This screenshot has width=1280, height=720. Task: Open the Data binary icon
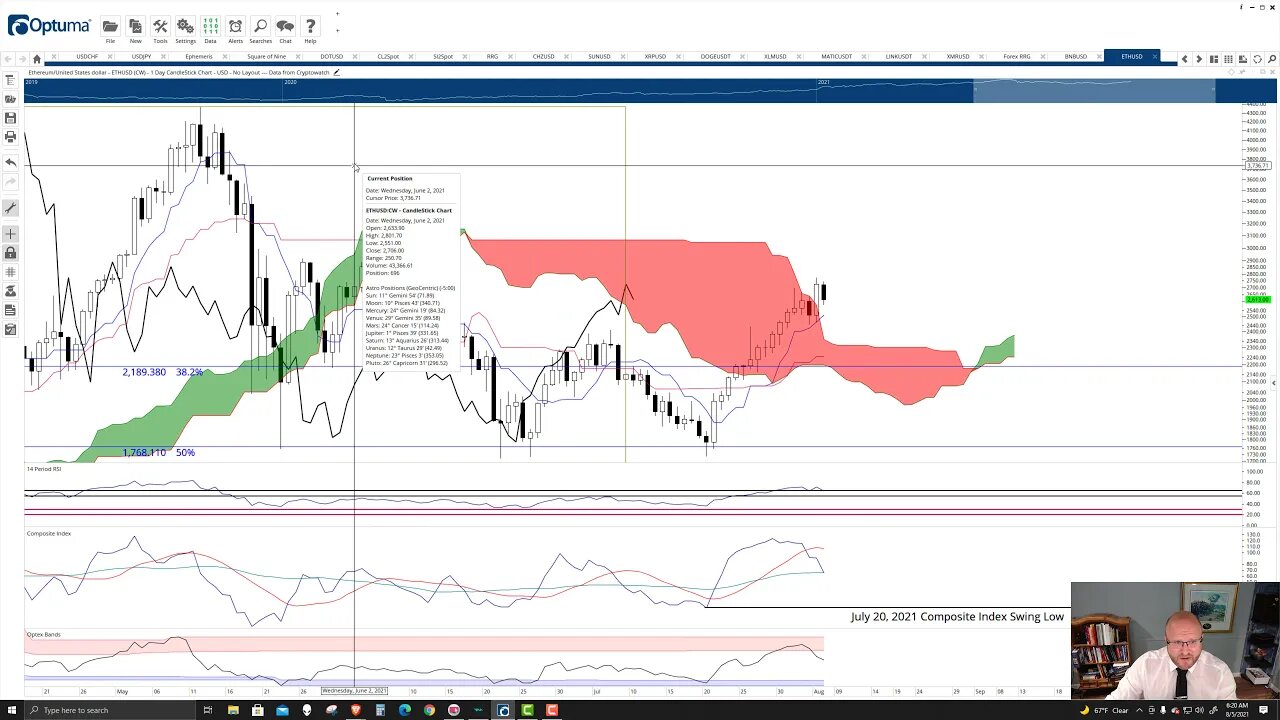coord(210,26)
